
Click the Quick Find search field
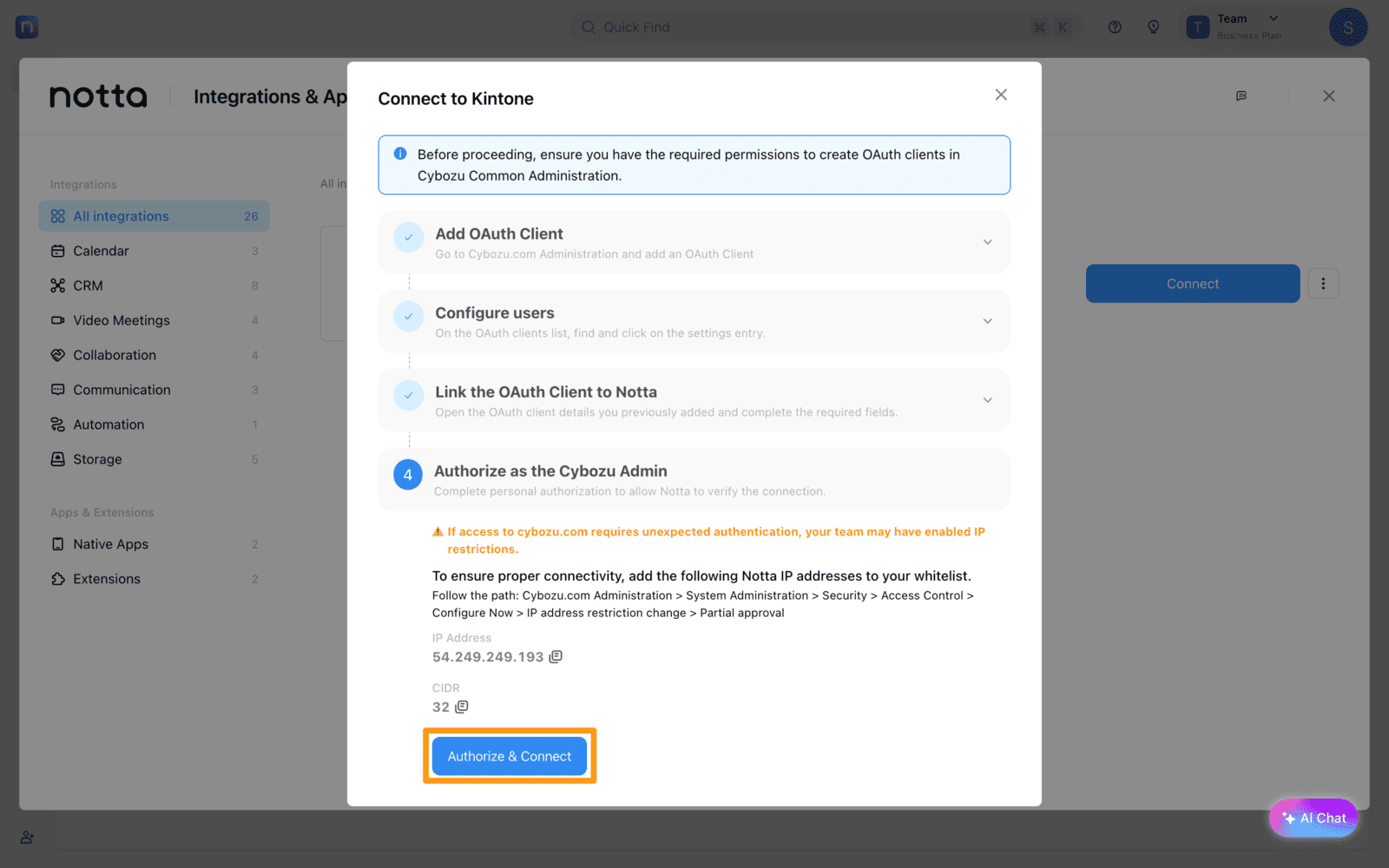point(825,27)
